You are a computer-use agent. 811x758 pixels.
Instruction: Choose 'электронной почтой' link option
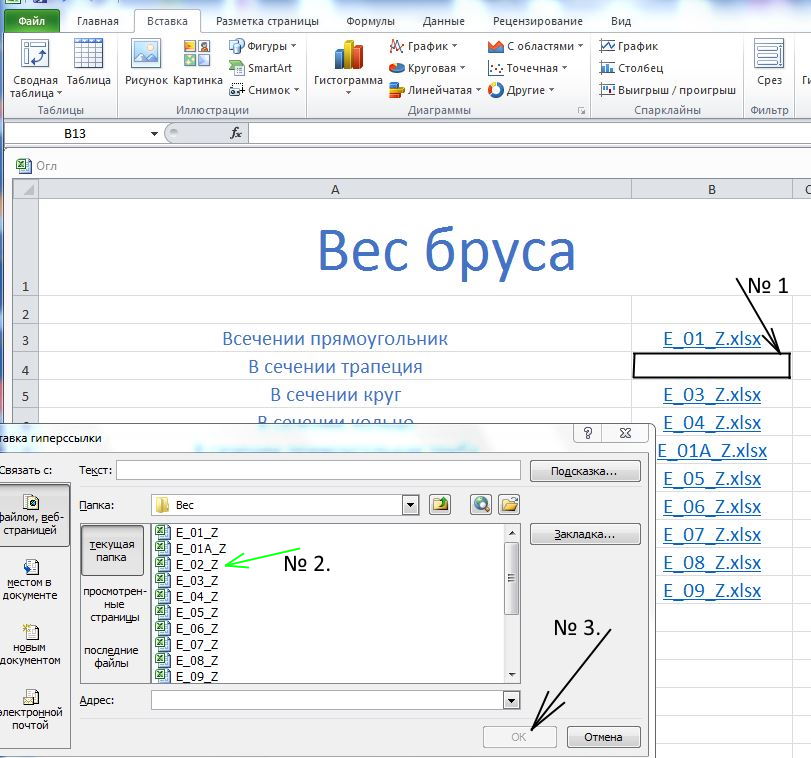pos(32,710)
